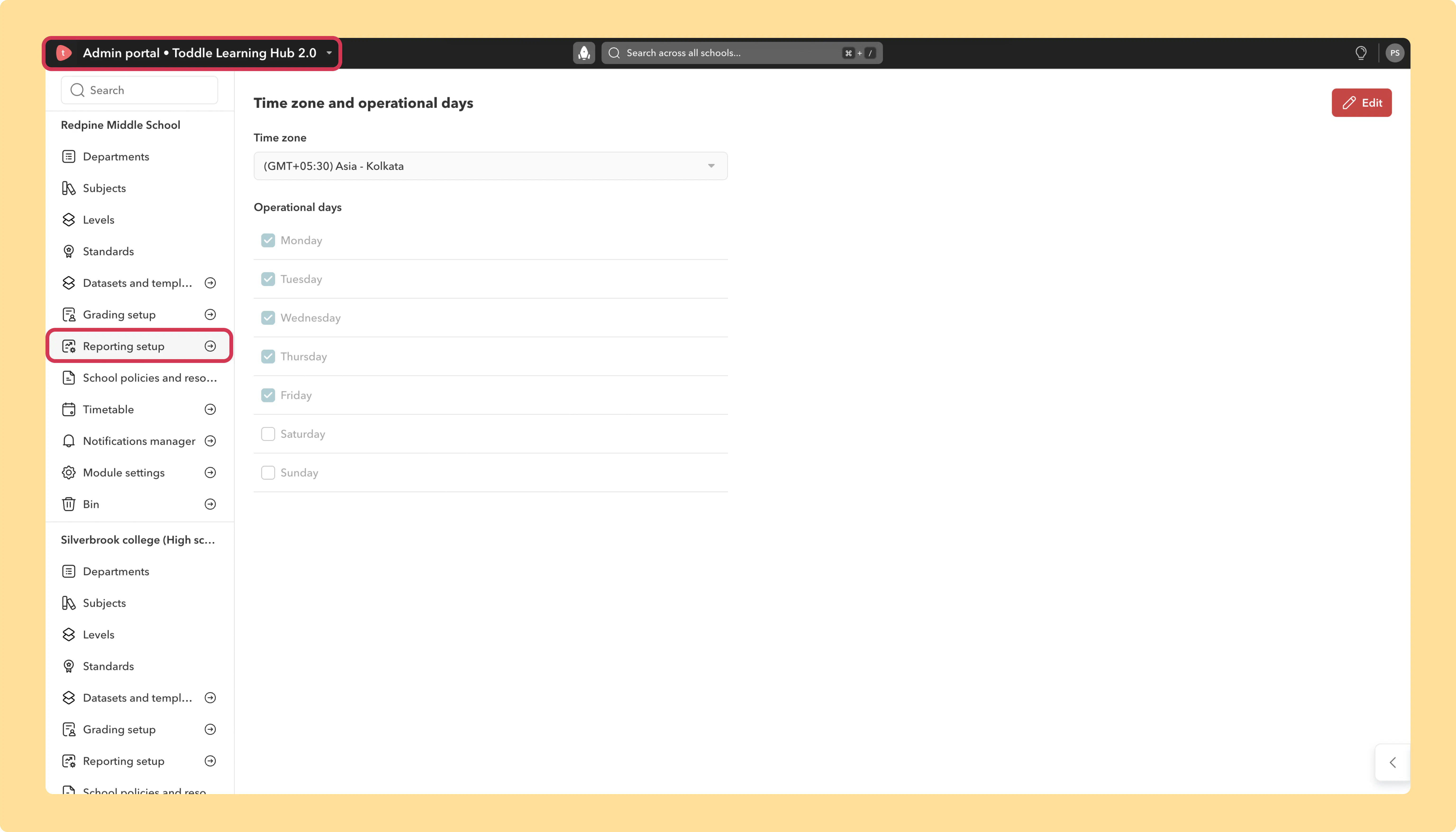
Task: Expand Silverbrook Reporting setup arrow
Action: coord(210,761)
